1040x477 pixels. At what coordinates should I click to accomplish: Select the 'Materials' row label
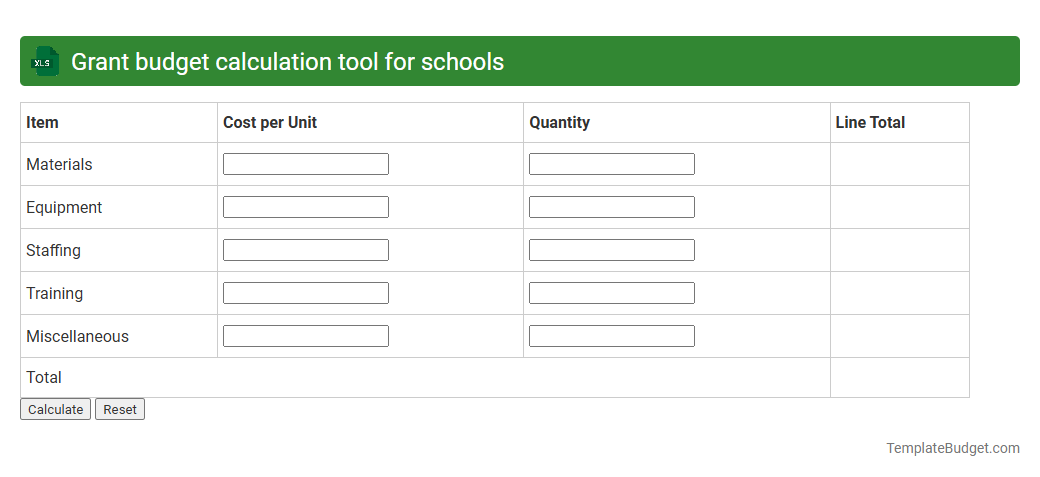pyautogui.click(x=59, y=165)
